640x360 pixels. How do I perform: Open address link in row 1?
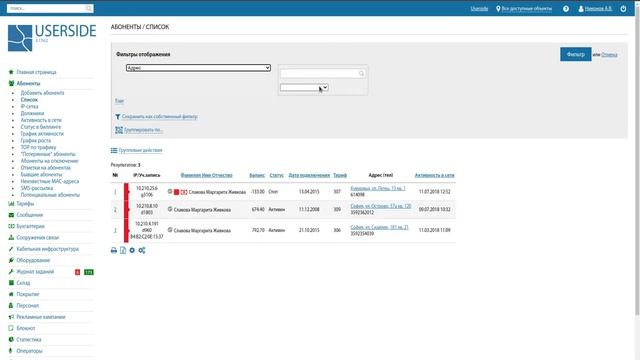point(378,188)
